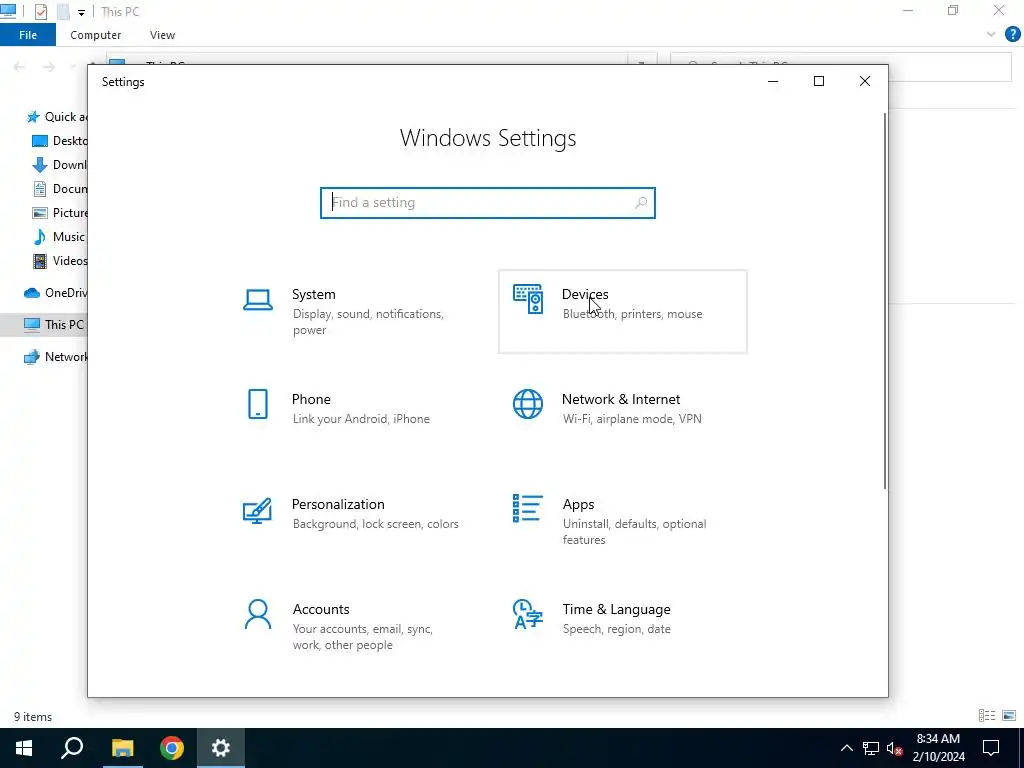The image size is (1024, 768).
Task: Open the Apps list icon
Action: [528, 508]
